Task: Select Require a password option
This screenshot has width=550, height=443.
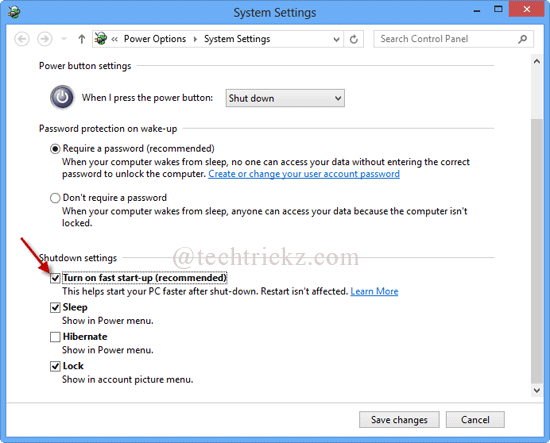Action: click(x=55, y=149)
